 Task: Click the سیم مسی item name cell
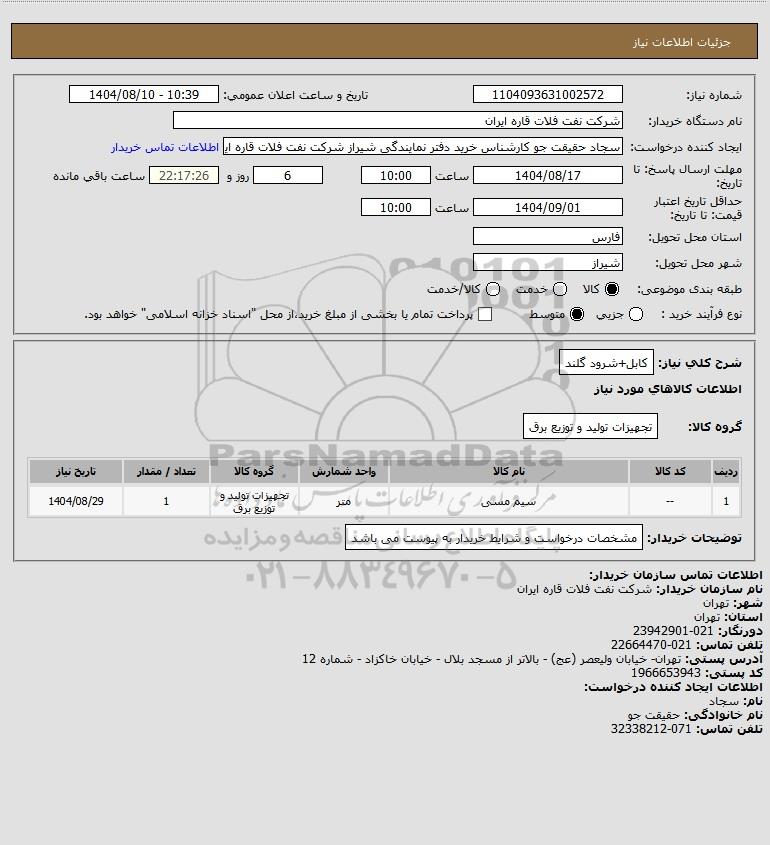pos(509,501)
